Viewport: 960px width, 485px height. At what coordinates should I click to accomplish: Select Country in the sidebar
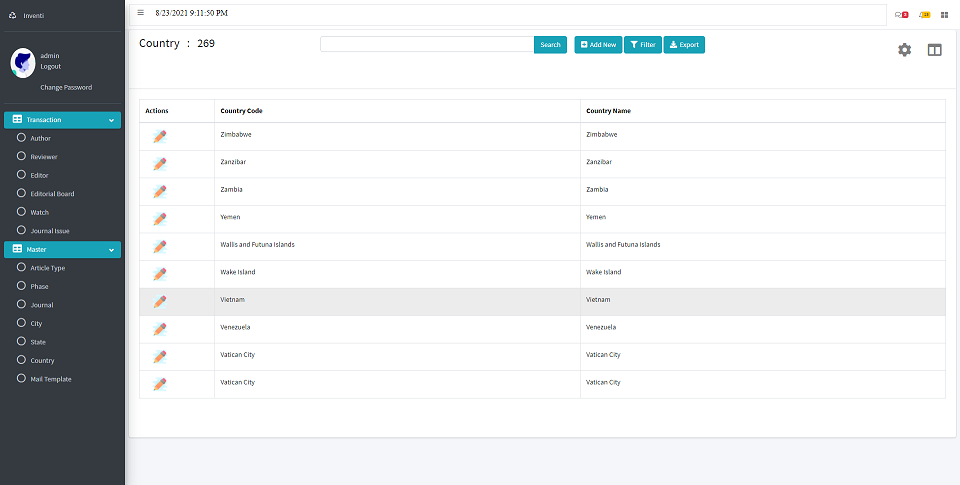pyautogui.click(x=42, y=360)
